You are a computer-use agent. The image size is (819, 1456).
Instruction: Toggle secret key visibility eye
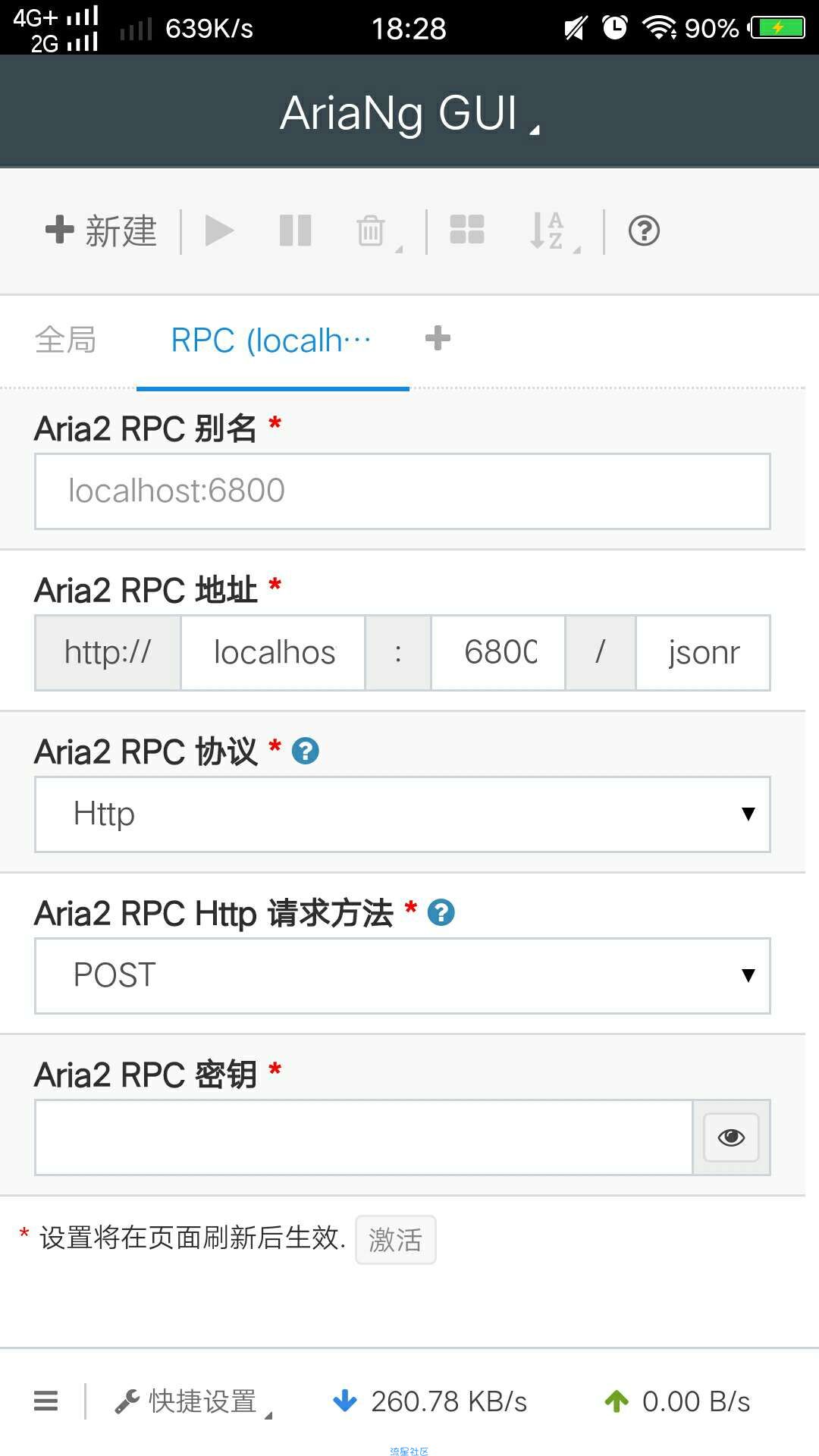point(731,1137)
